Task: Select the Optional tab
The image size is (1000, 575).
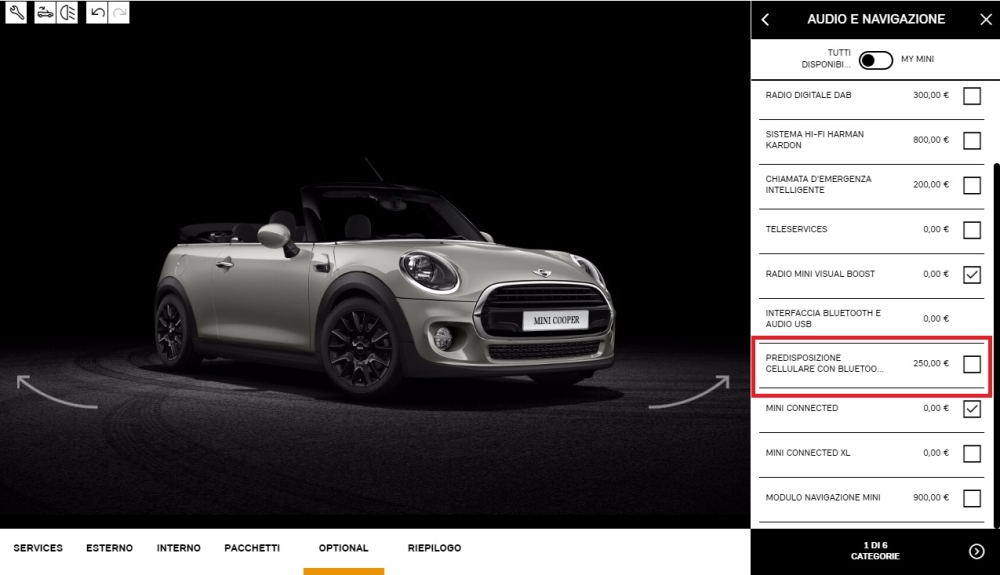Action: click(x=344, y=548)
